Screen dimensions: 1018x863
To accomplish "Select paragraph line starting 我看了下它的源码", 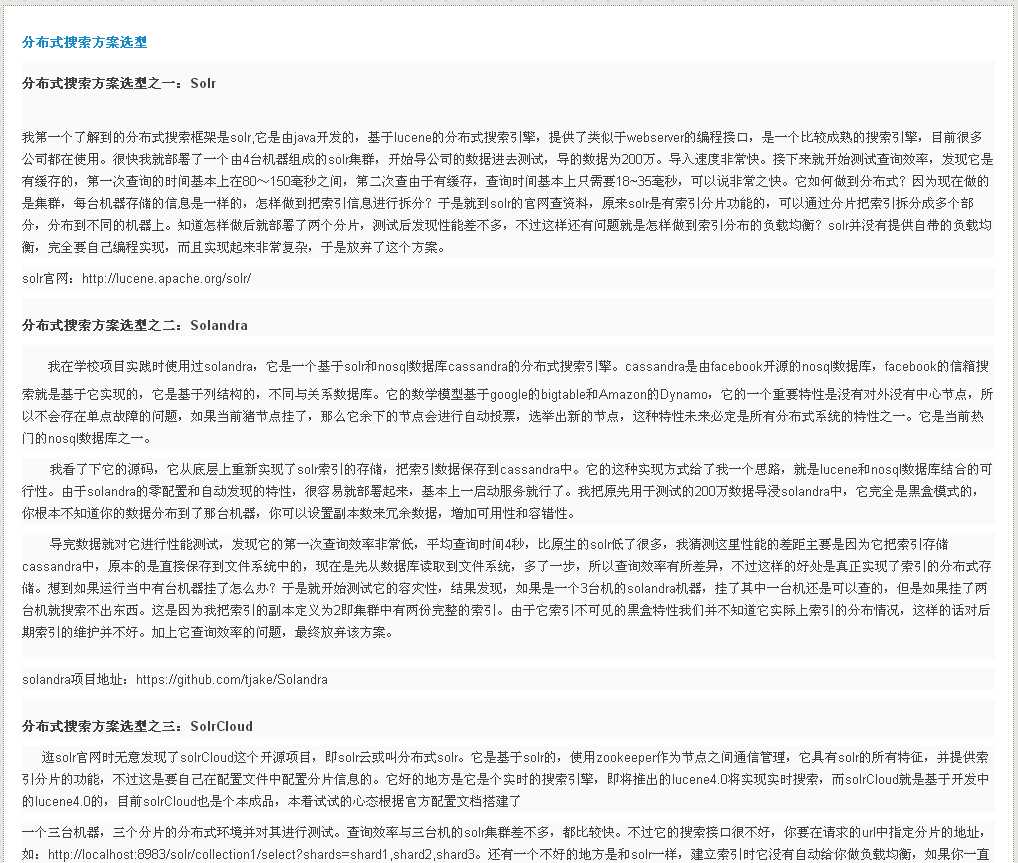I will click(x=521, y=469).
